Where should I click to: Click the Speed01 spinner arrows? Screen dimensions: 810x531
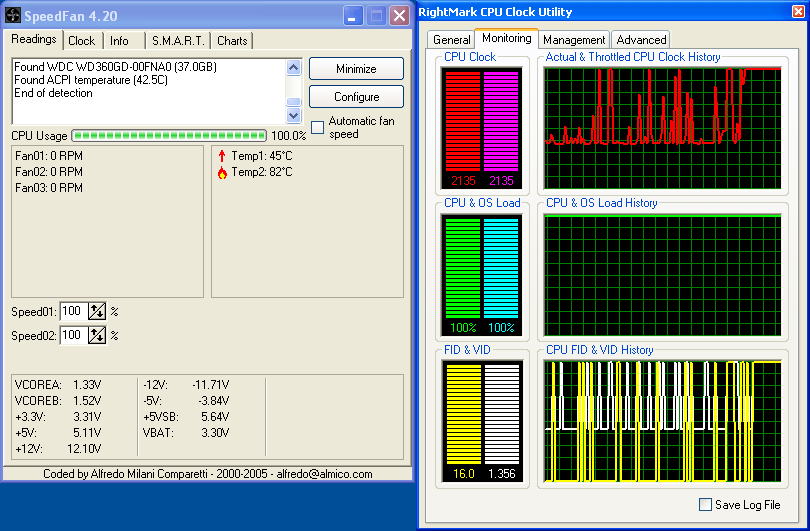point(97,311)
